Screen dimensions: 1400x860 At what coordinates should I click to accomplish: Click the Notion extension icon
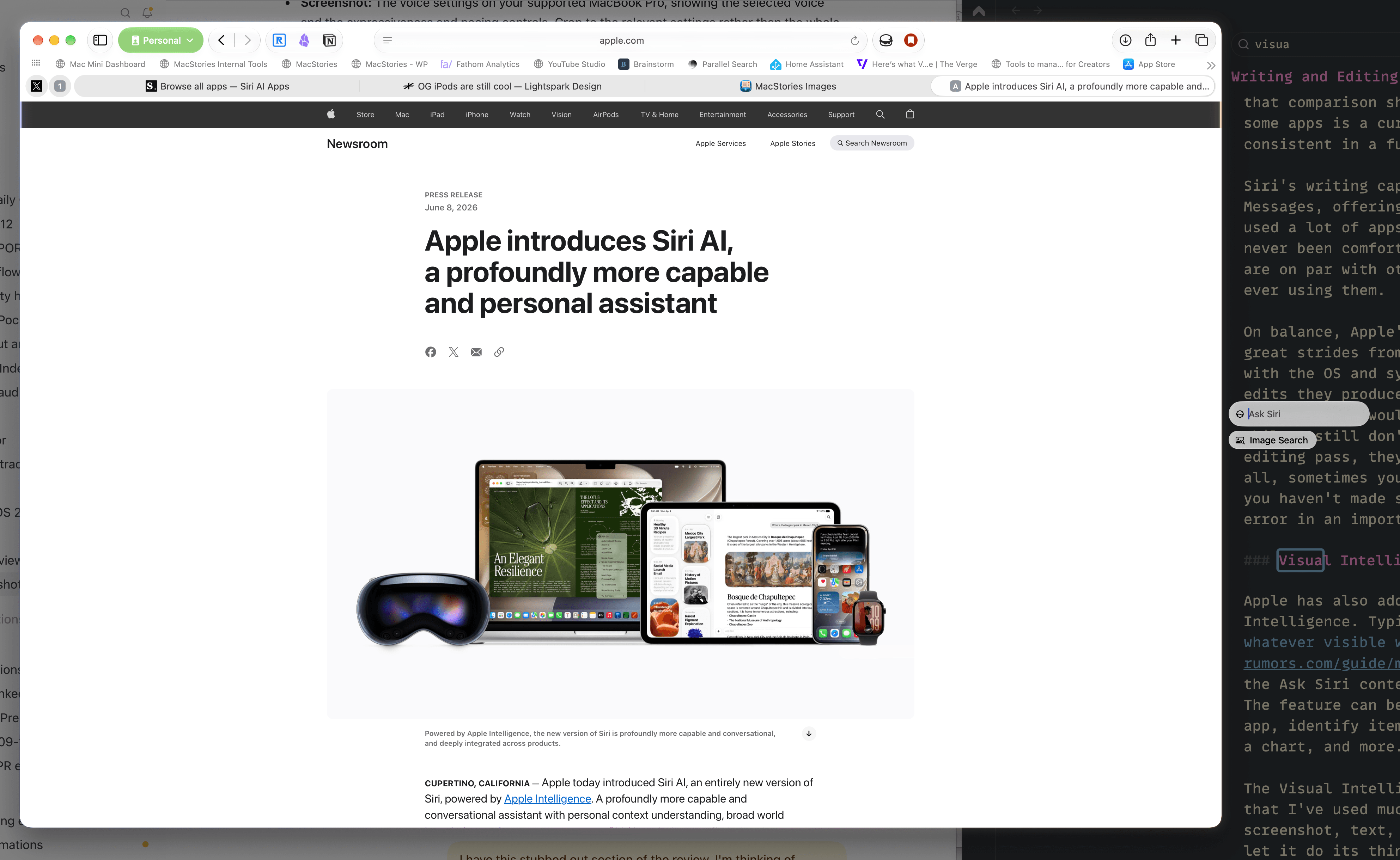point(329,41)
